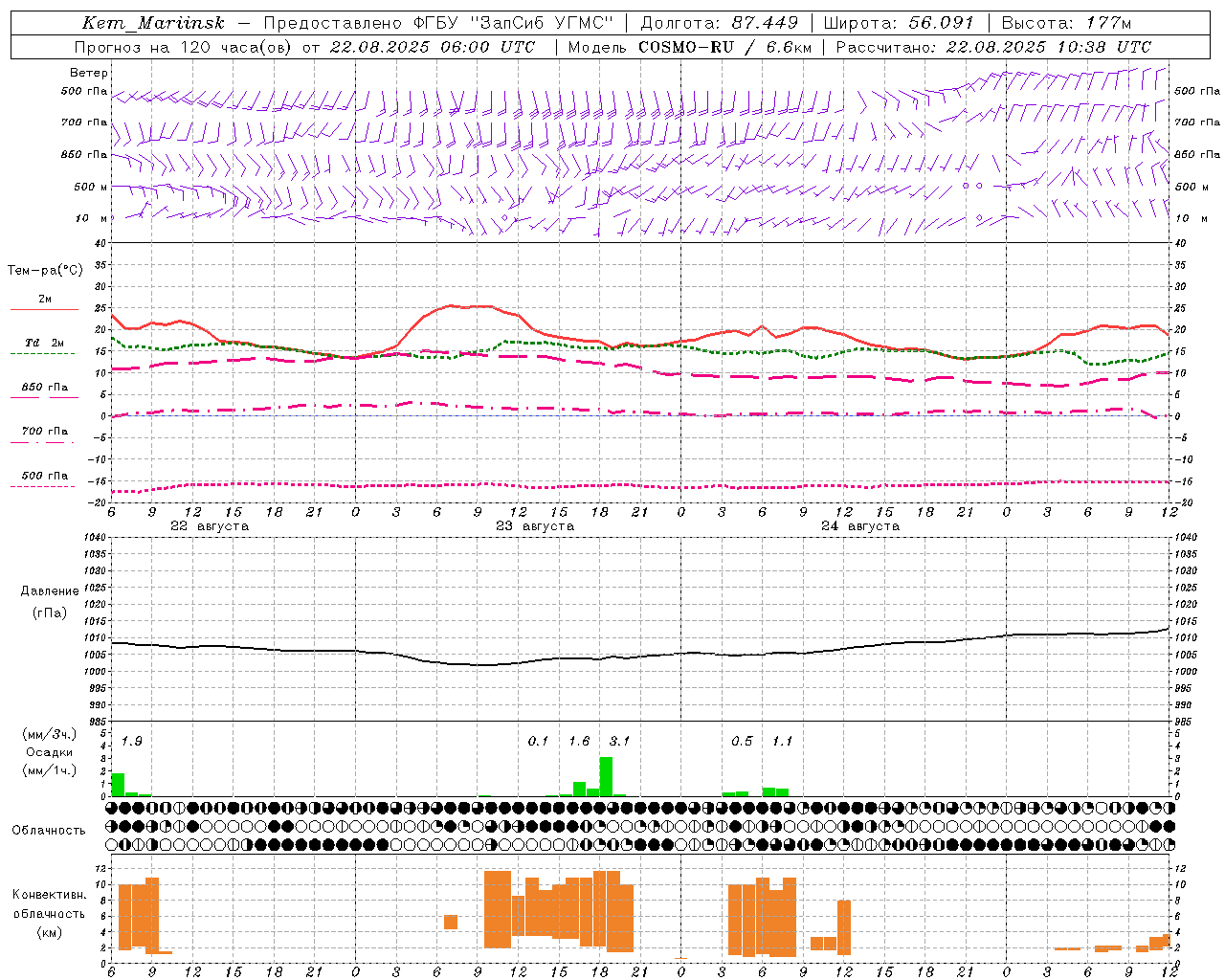Screen dimensions: 1225x980
Task: Click the 1.1 precipitation total
Action: pyautogui.click(x=782, y=741)
